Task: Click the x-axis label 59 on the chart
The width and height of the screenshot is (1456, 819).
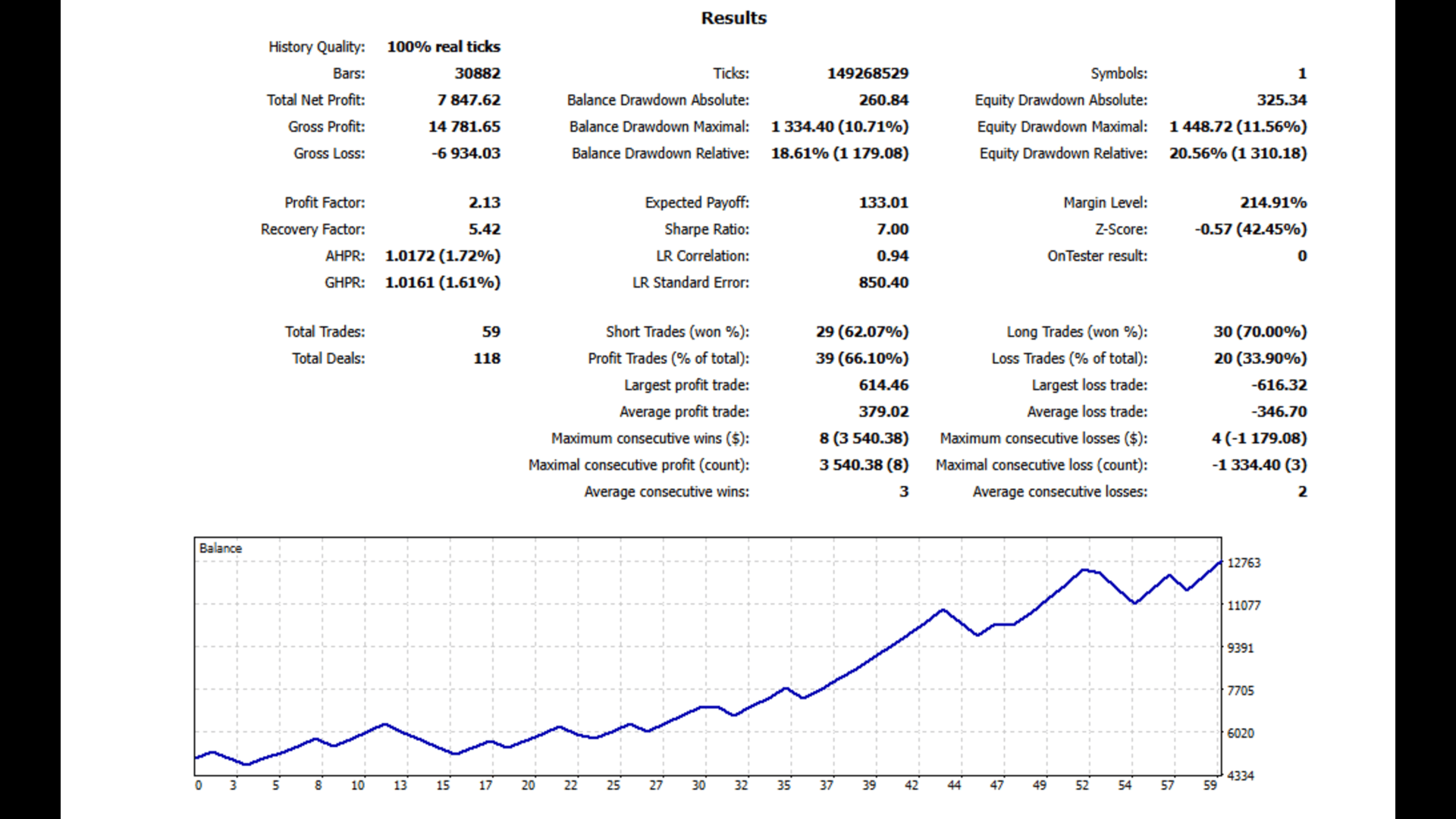Action: tap(1210, 786)
